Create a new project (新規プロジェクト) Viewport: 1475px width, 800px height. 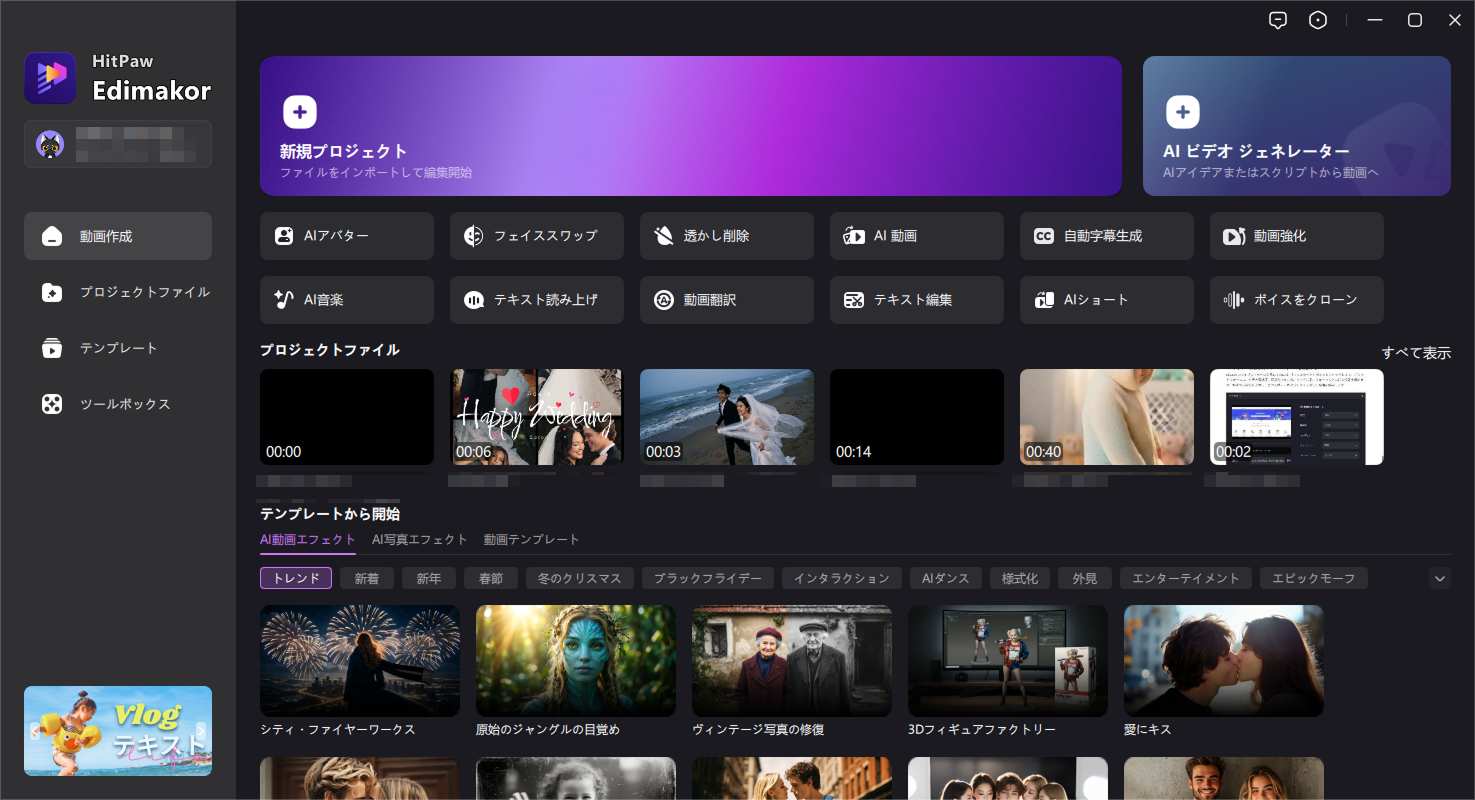[690, 126]
